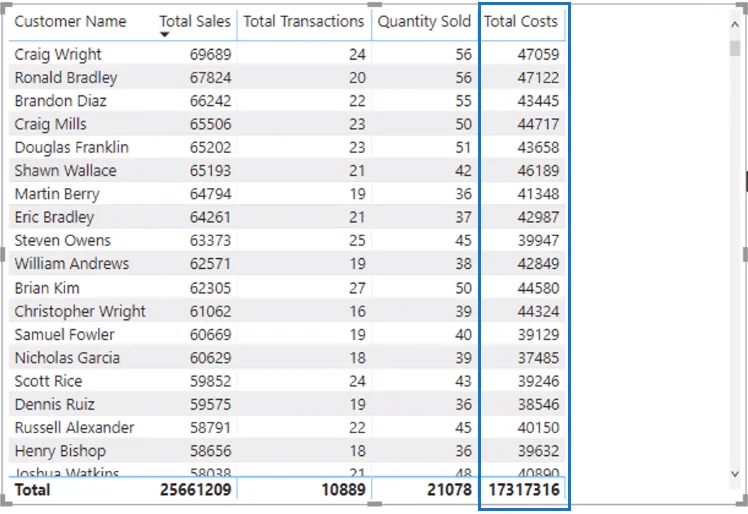Click the bottom-left corner resize handle
Screen dimensions: 748x514
coord(5,501)
